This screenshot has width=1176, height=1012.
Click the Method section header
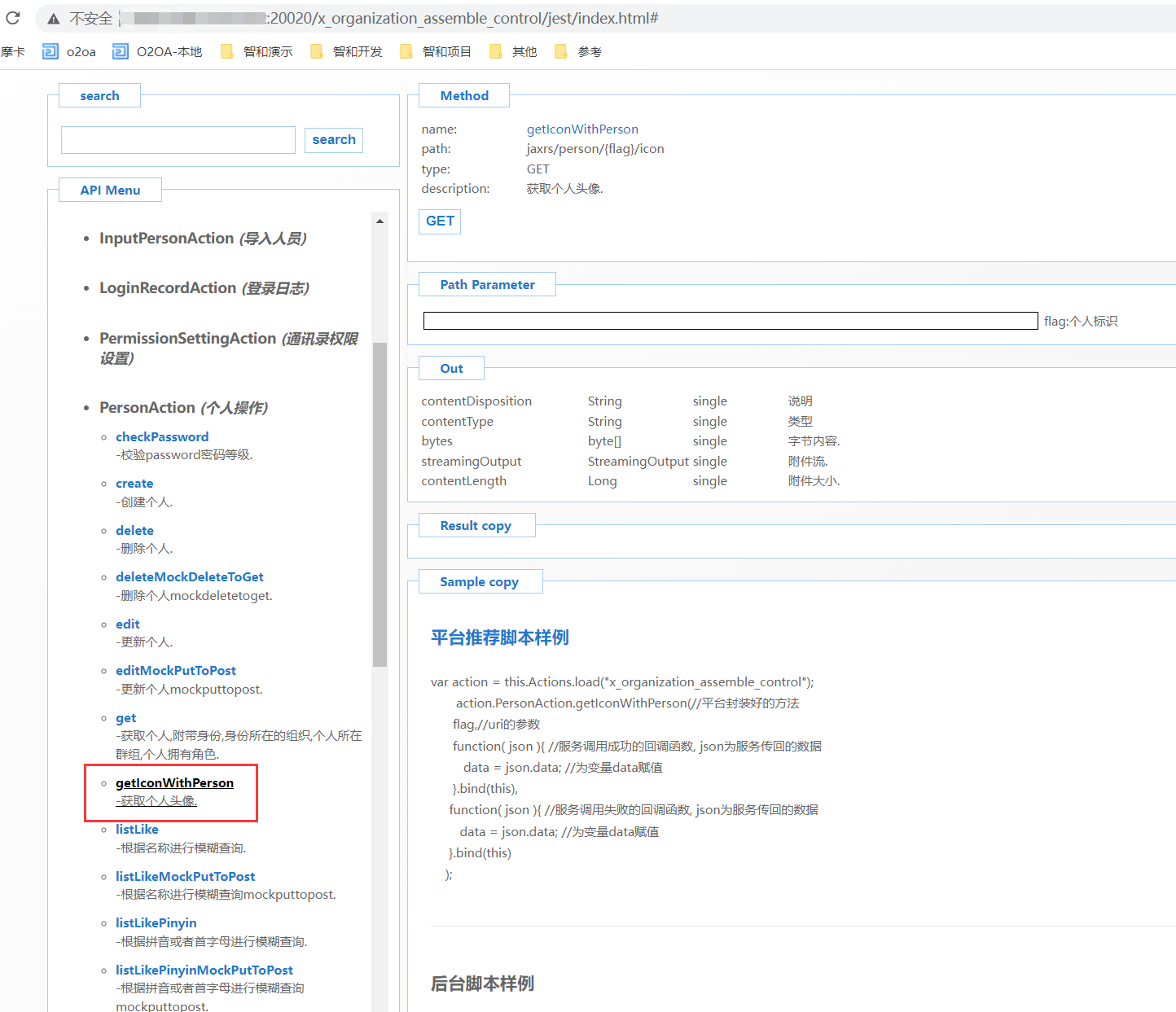pos(464,96)
